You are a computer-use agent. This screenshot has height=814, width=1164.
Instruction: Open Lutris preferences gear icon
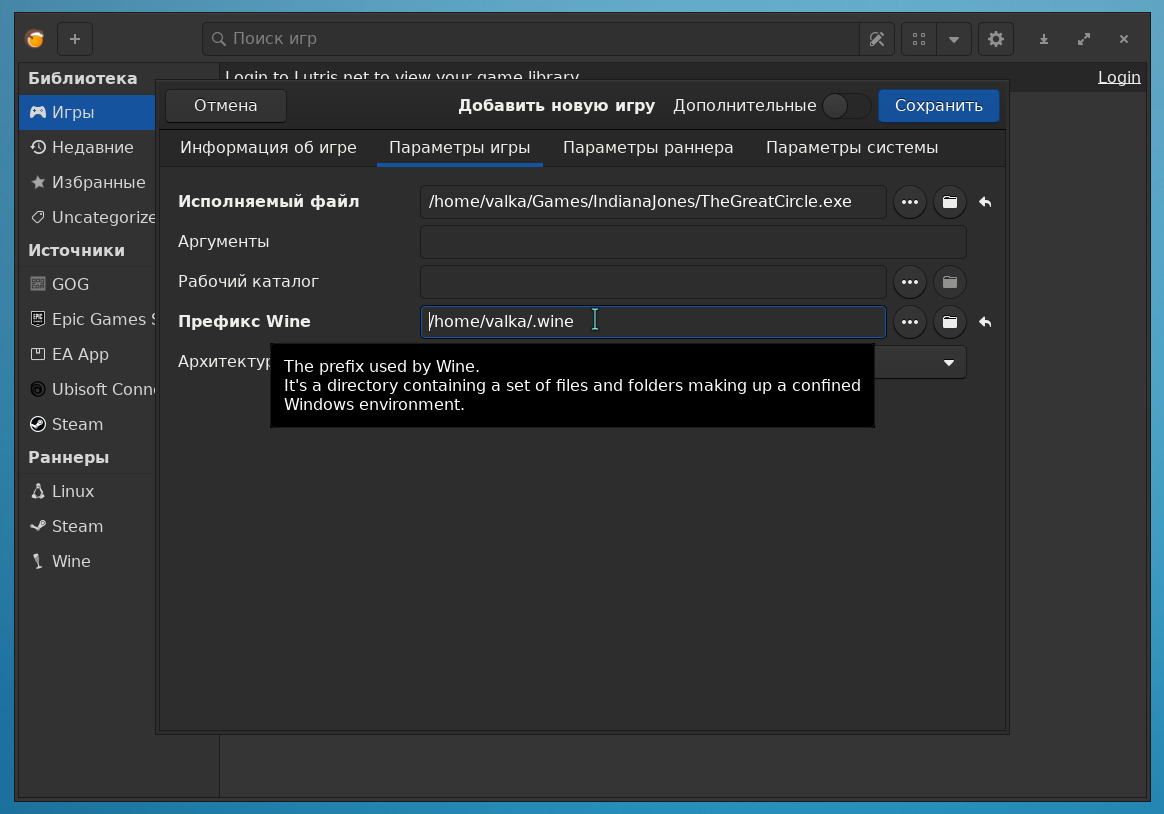pos(996,39)
